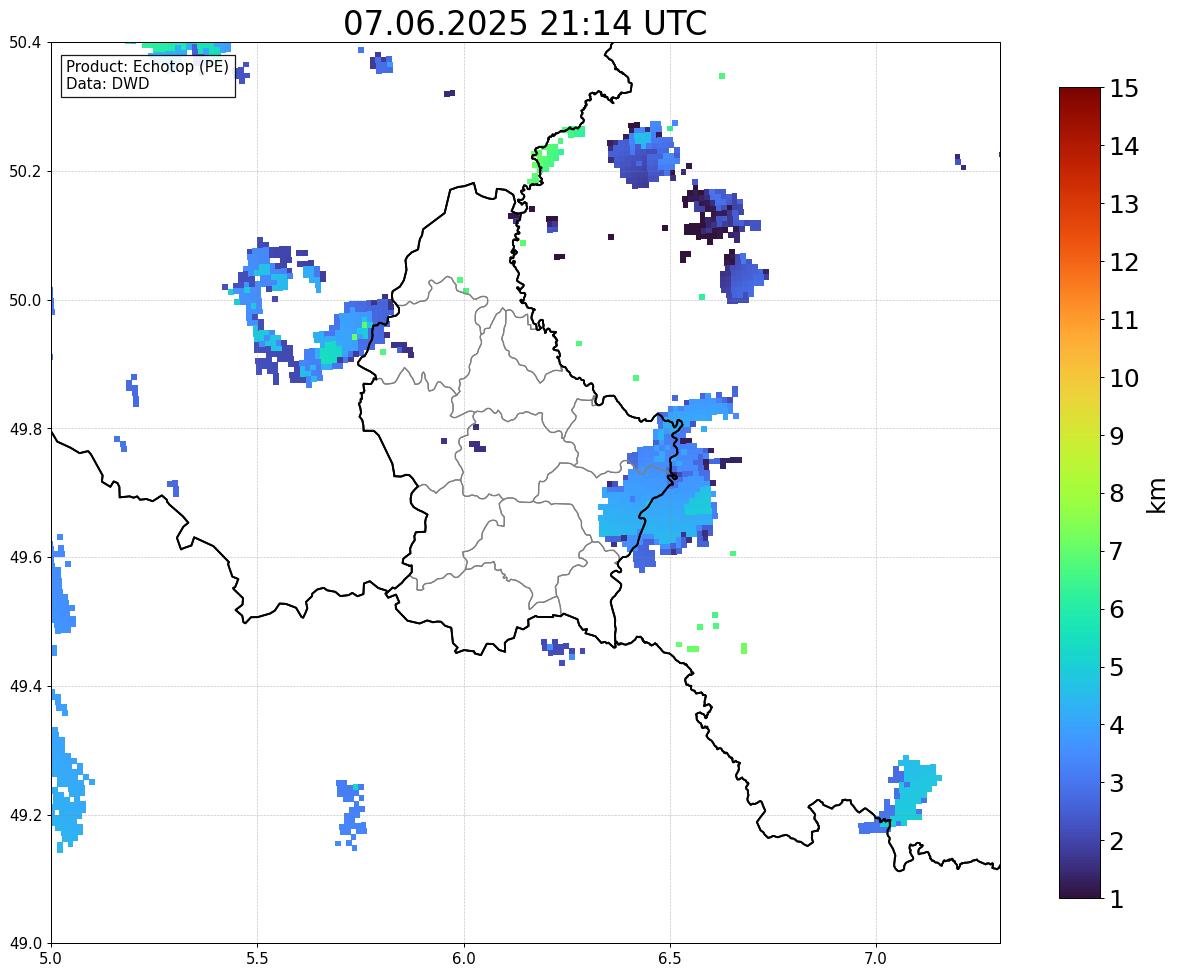Click the cyan echo cell near 7.1°E, 49.25°N

pyautogui.click(x=915, y=790)
